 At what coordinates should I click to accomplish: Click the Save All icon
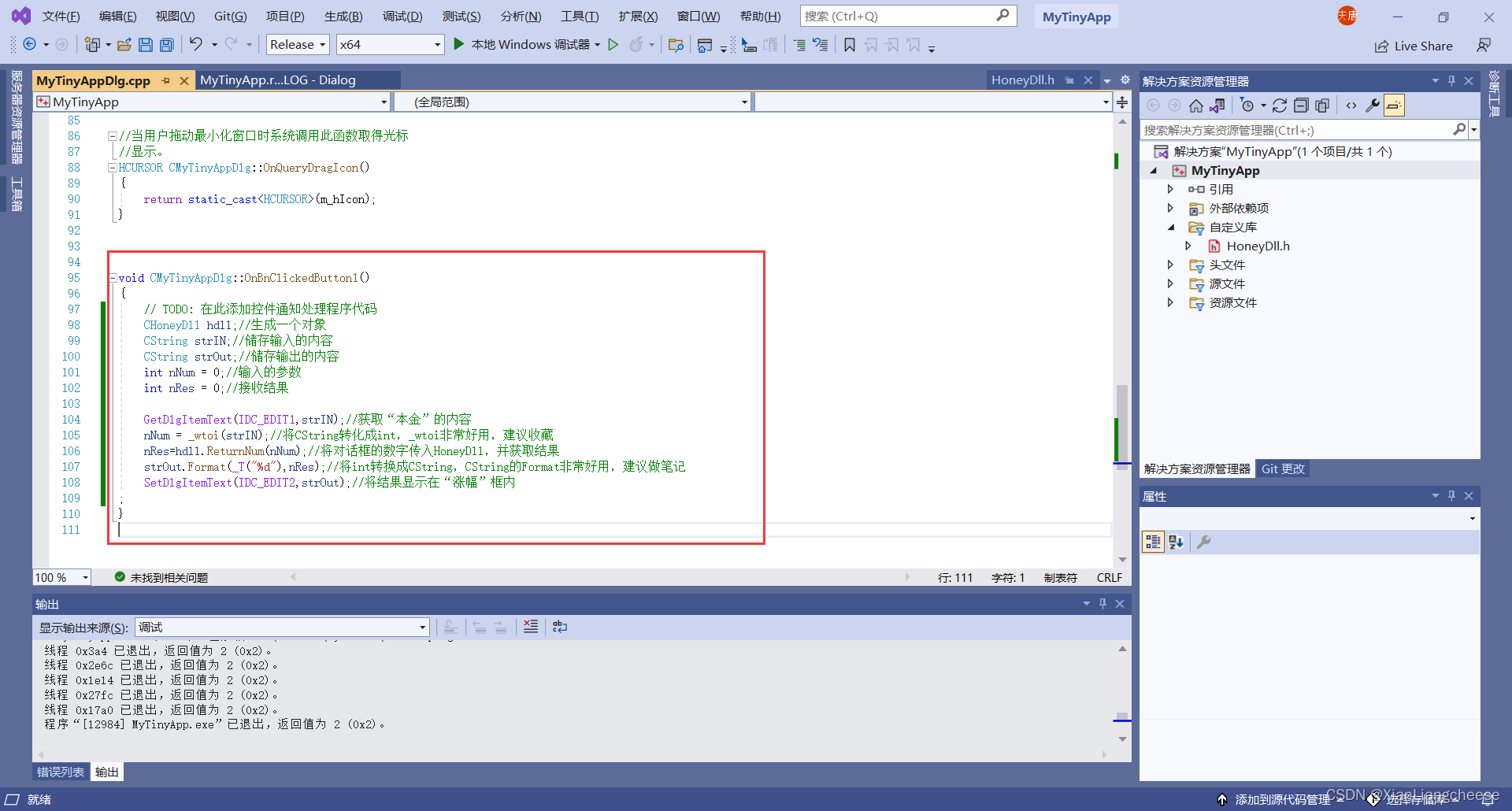pyautogui.click(x=167, y=45)
